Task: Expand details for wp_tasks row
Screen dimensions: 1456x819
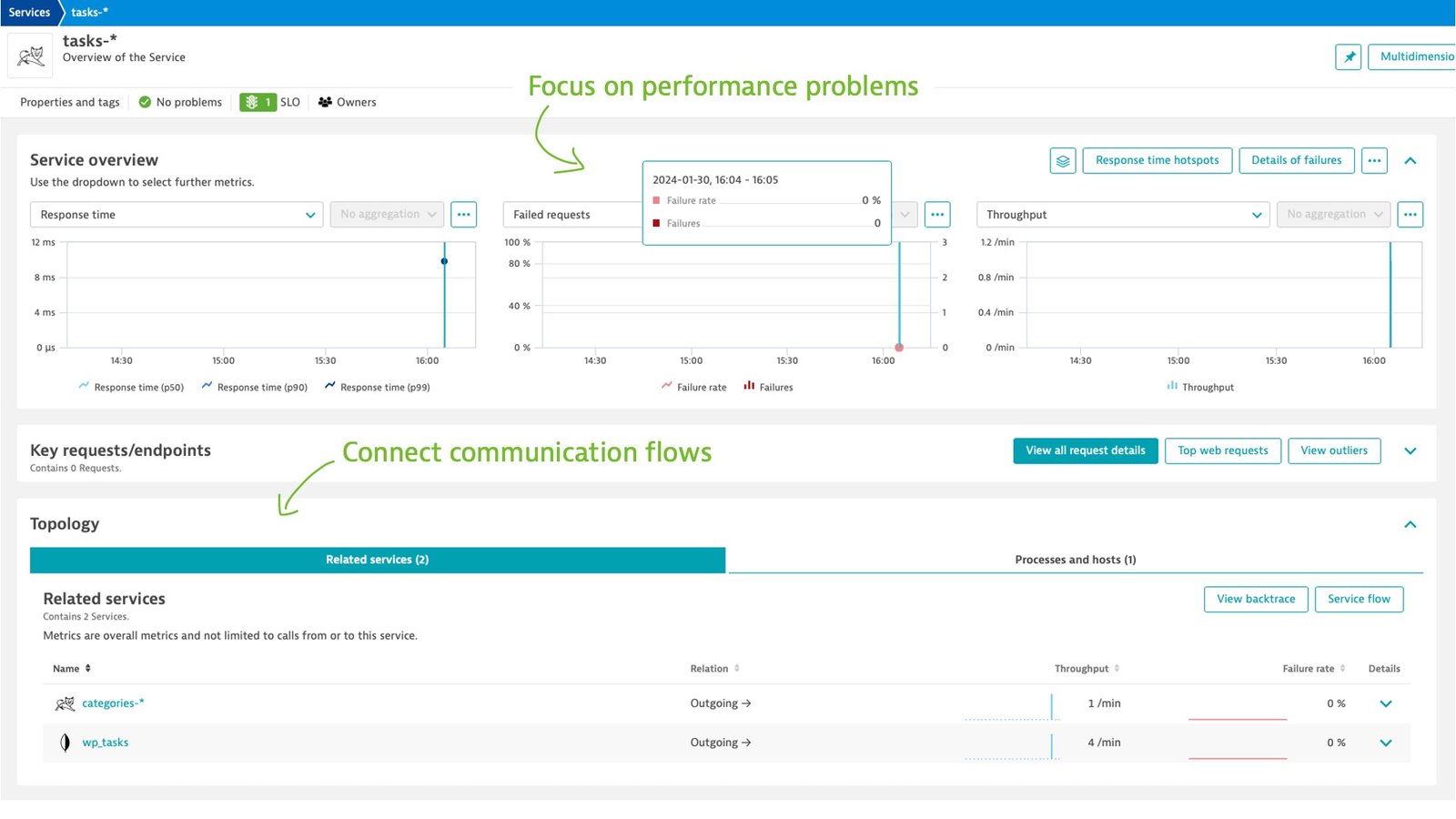Action: 1386,743
